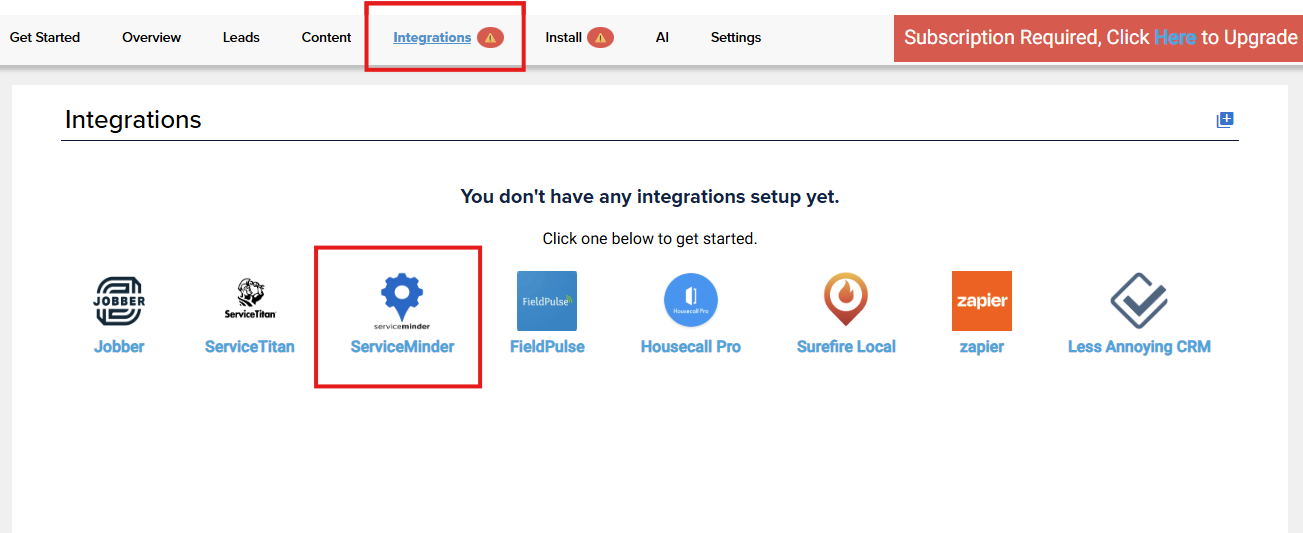1303x533 pixels.
Task: Click the Housecall Pro round logo
Action: pyautogui.click(x=691, y=301)
